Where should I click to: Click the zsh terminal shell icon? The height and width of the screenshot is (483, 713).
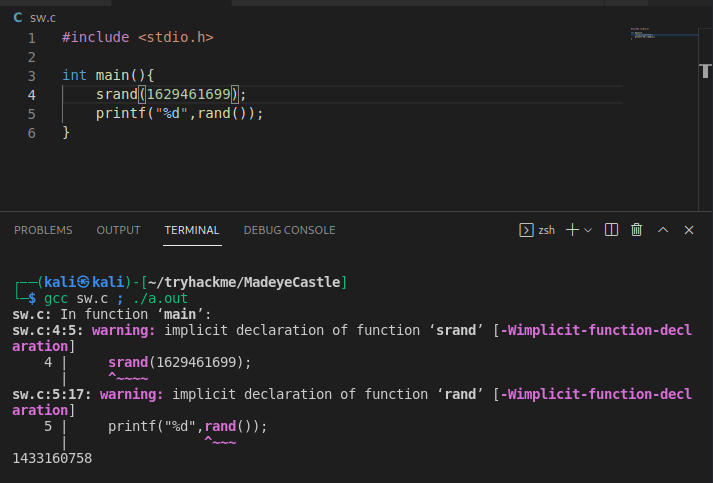tap(526, 230)
